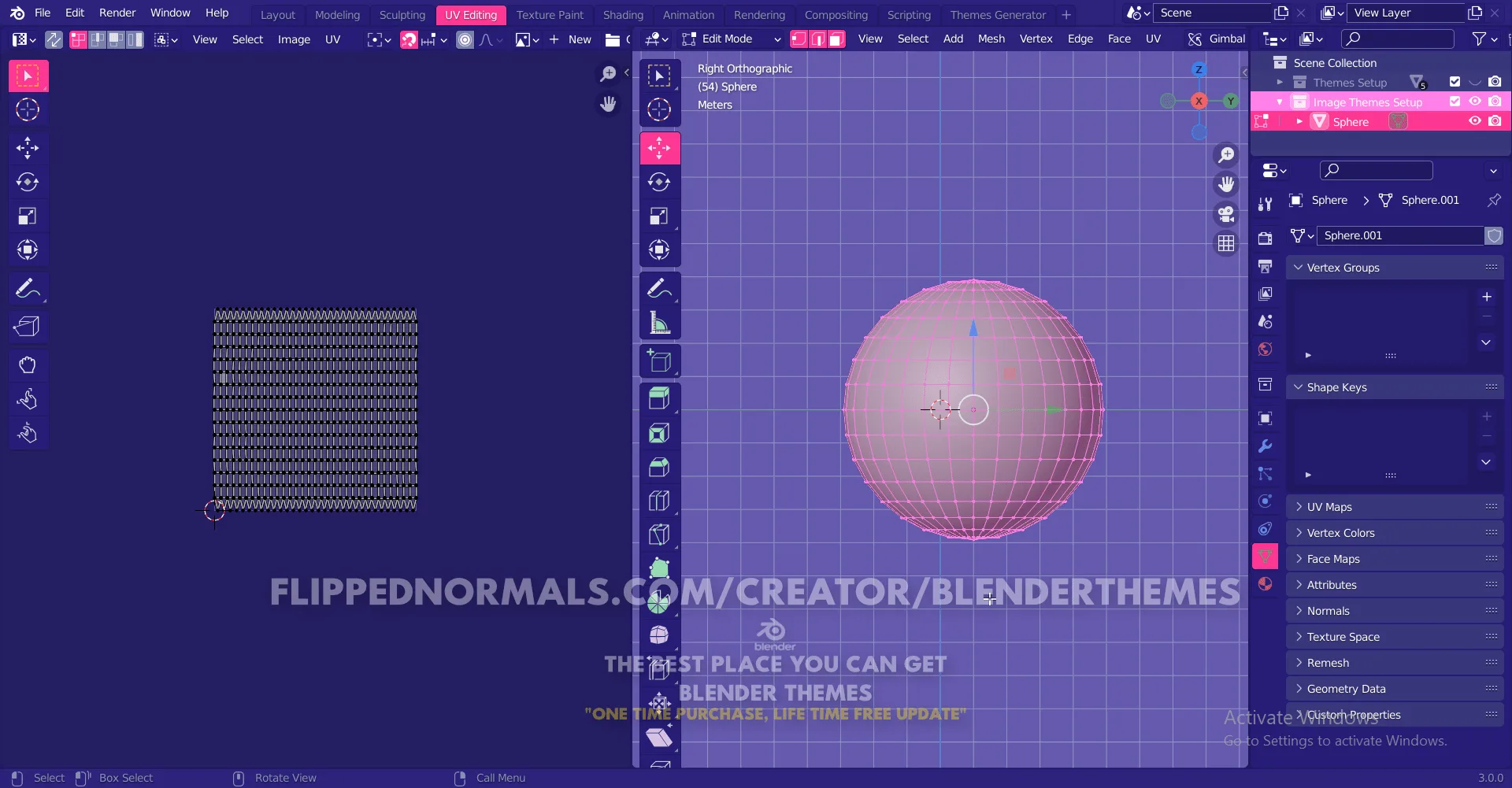Screen dimensions: 1512x788
Task: Select the Rotate tool in 3D viewport
Action: click(x=659, y=182)
